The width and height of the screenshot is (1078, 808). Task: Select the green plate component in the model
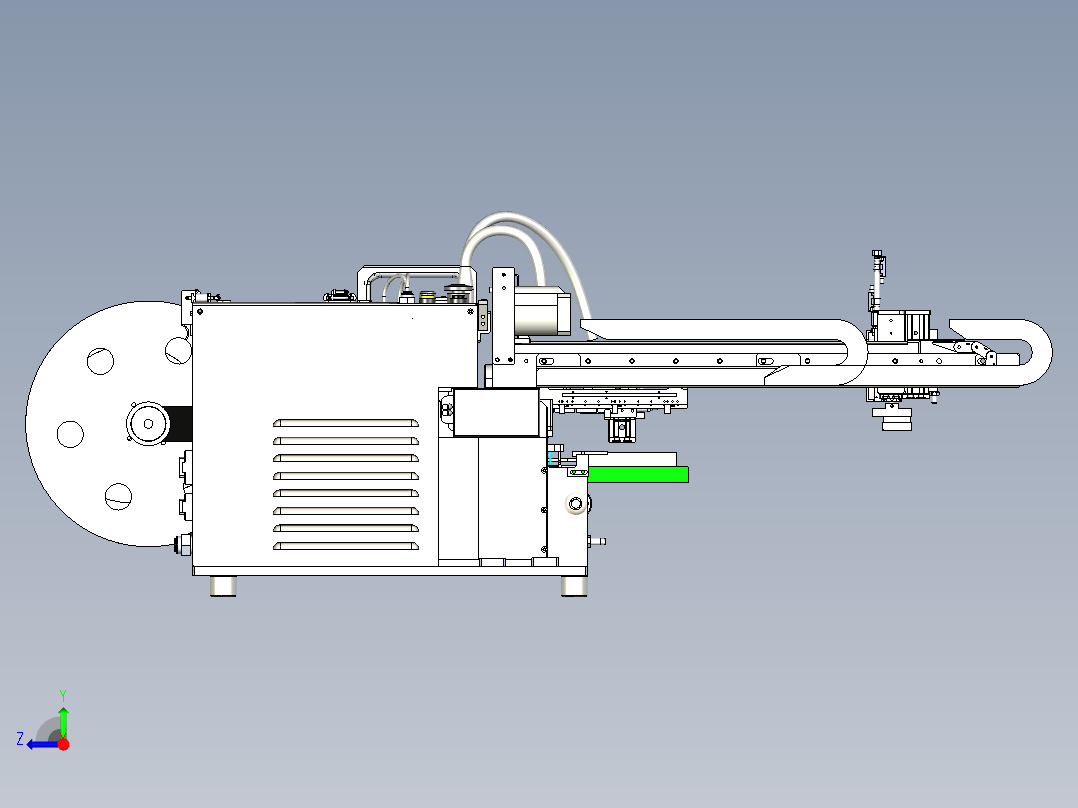pyautogui.click(x=638, y=474)
